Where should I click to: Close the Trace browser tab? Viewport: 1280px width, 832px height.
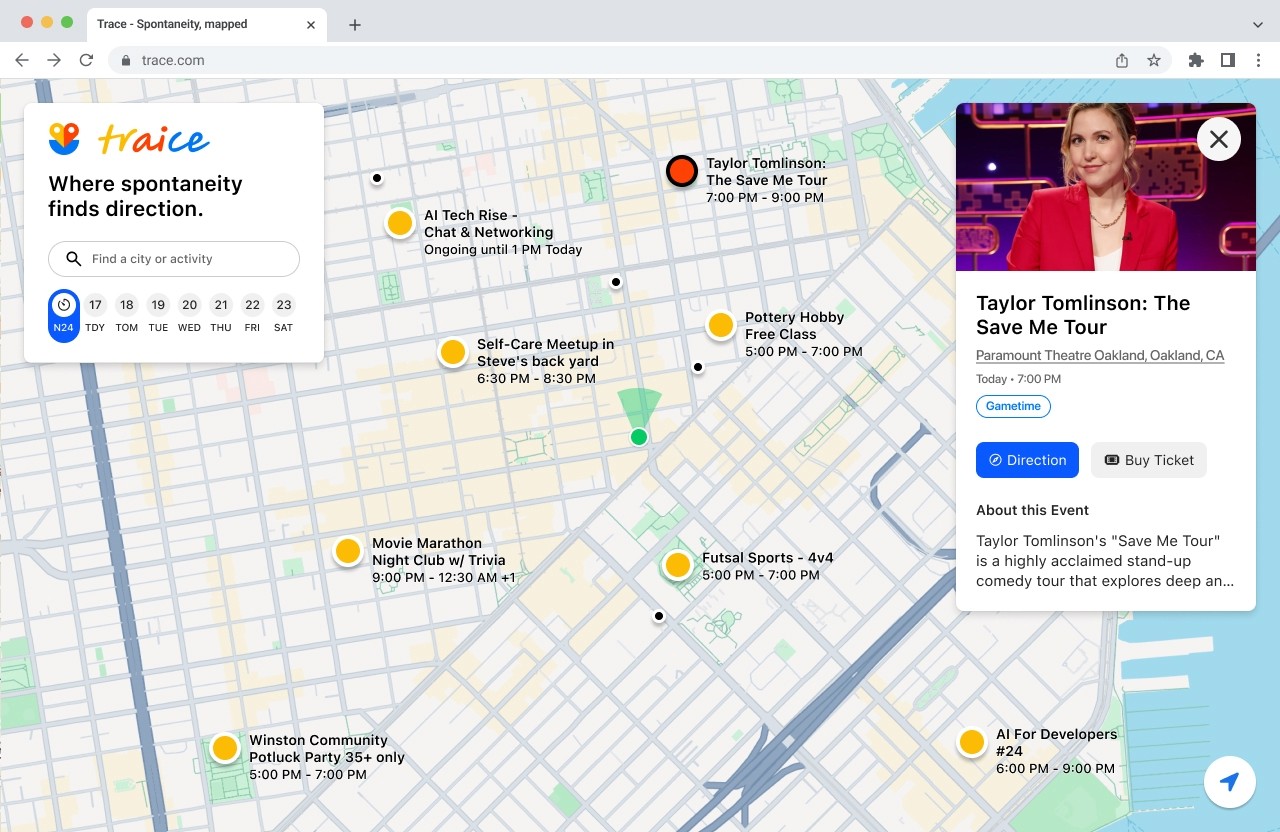[x=311, y=24]
